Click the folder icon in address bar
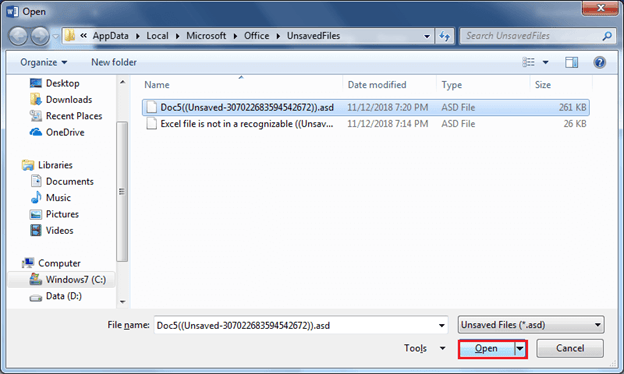This screenshot has width=624, height=374. tap(70, 35)
